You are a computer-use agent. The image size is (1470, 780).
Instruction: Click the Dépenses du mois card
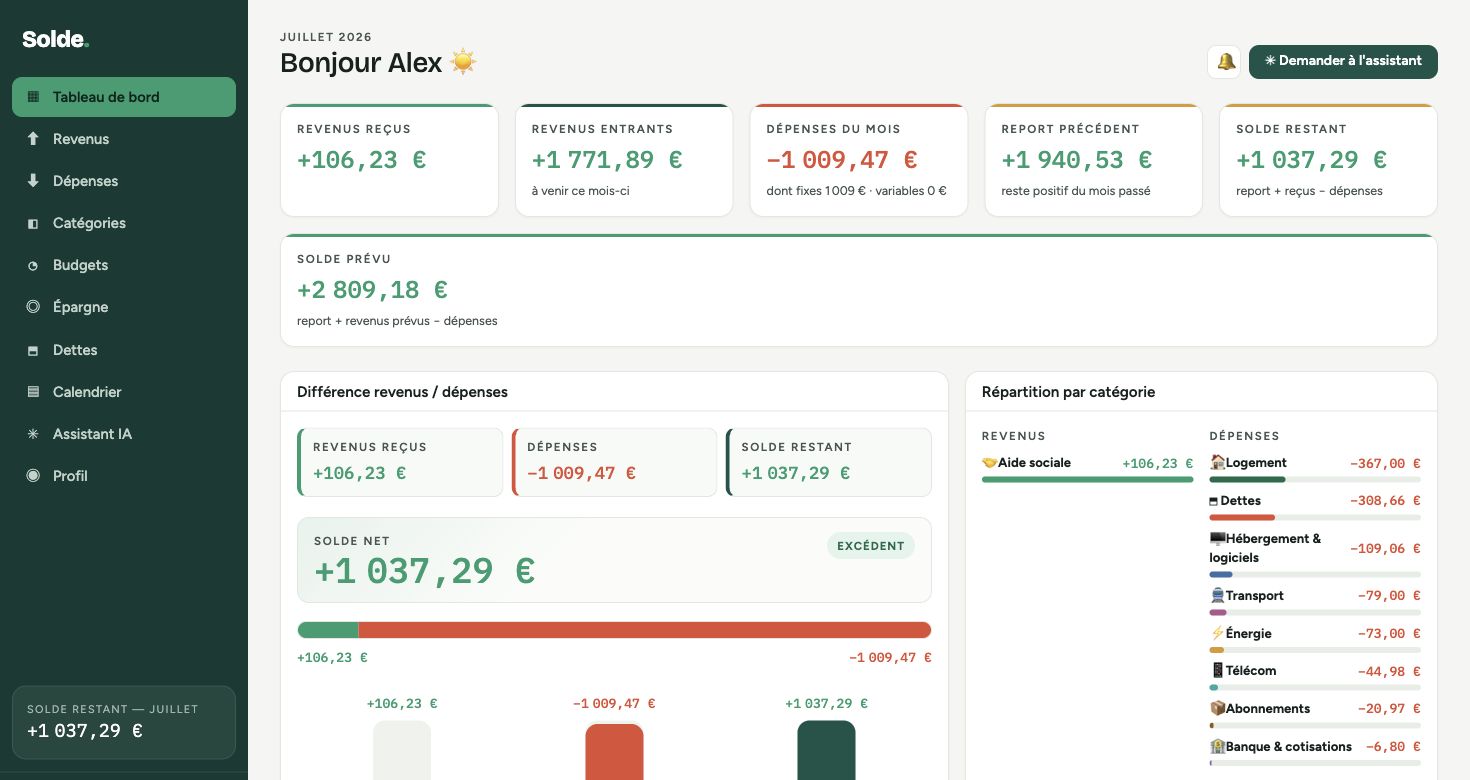[859, 160]
